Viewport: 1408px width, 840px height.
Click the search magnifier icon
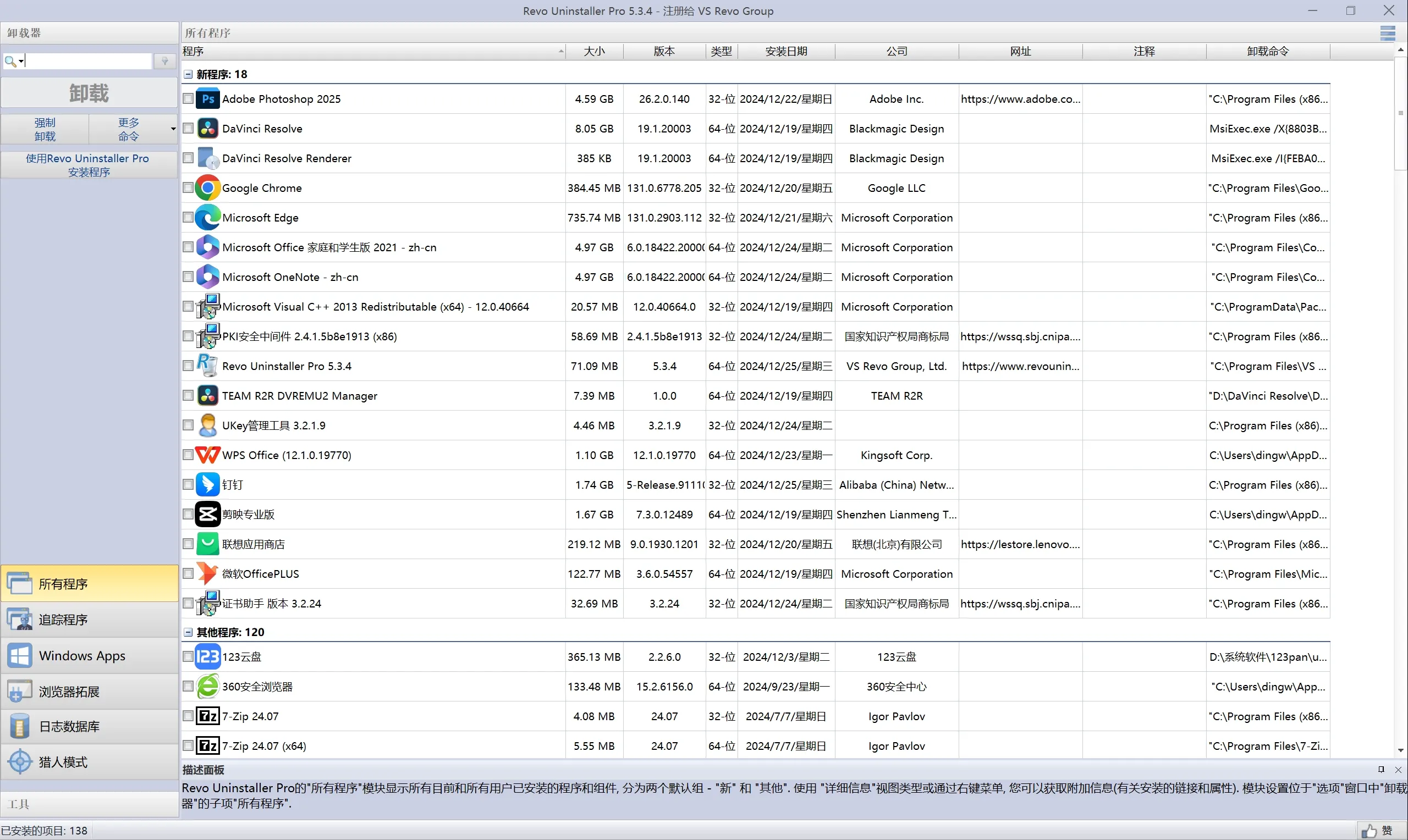pyautogui.click(x=10, y=61)
